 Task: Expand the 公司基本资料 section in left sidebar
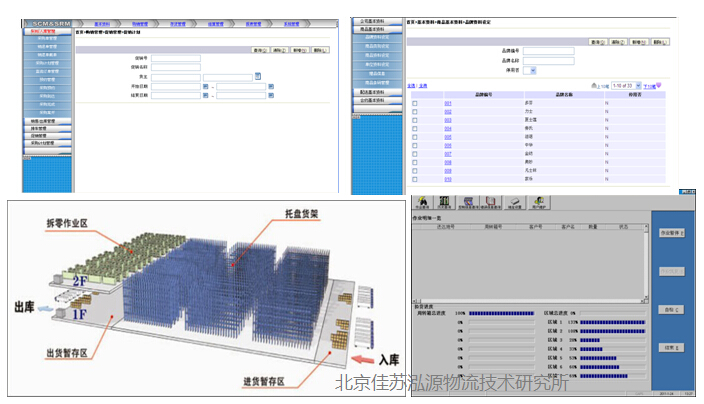374,20
